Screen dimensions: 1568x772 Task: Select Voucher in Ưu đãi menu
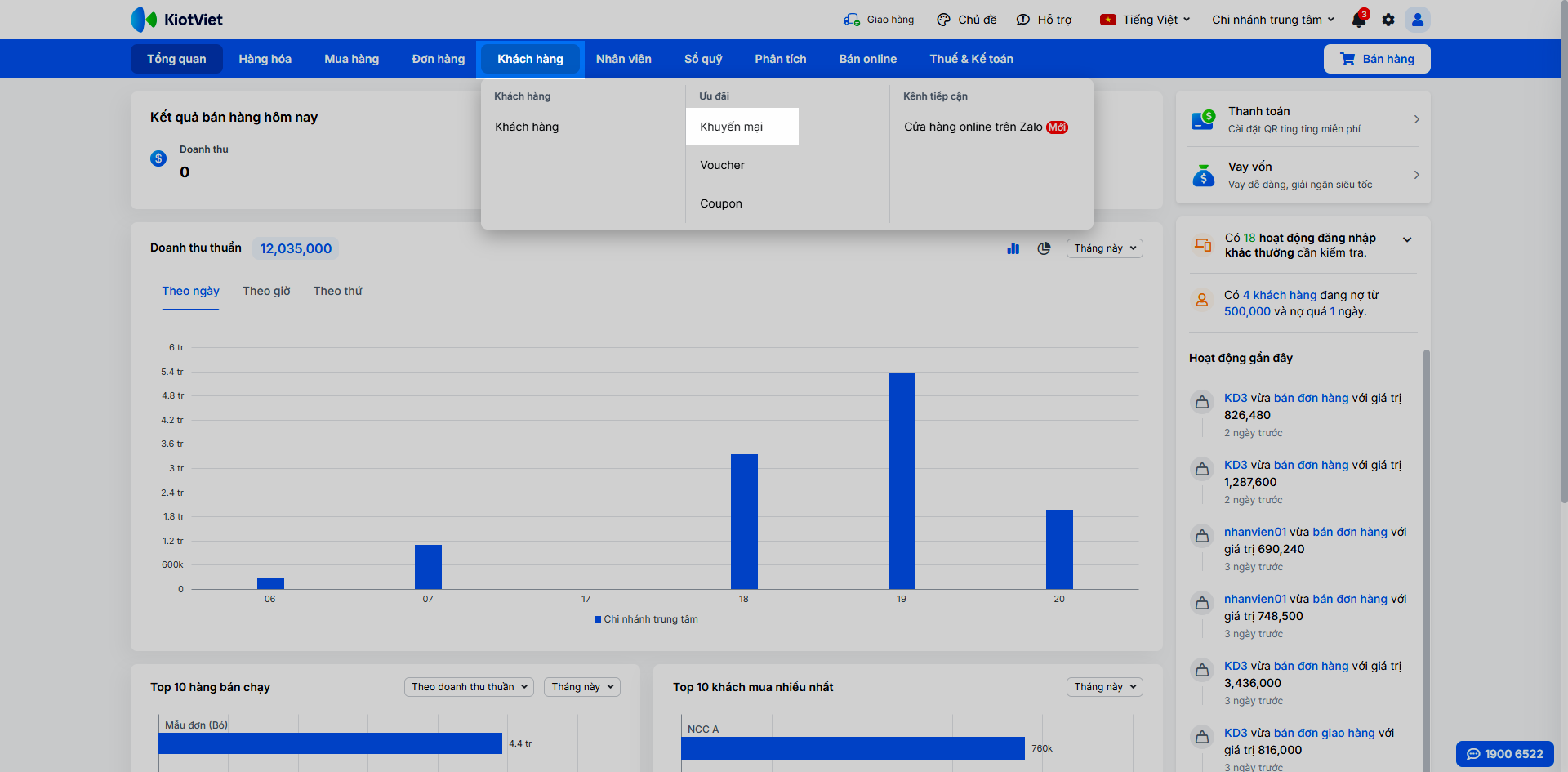tap(722, 165)
